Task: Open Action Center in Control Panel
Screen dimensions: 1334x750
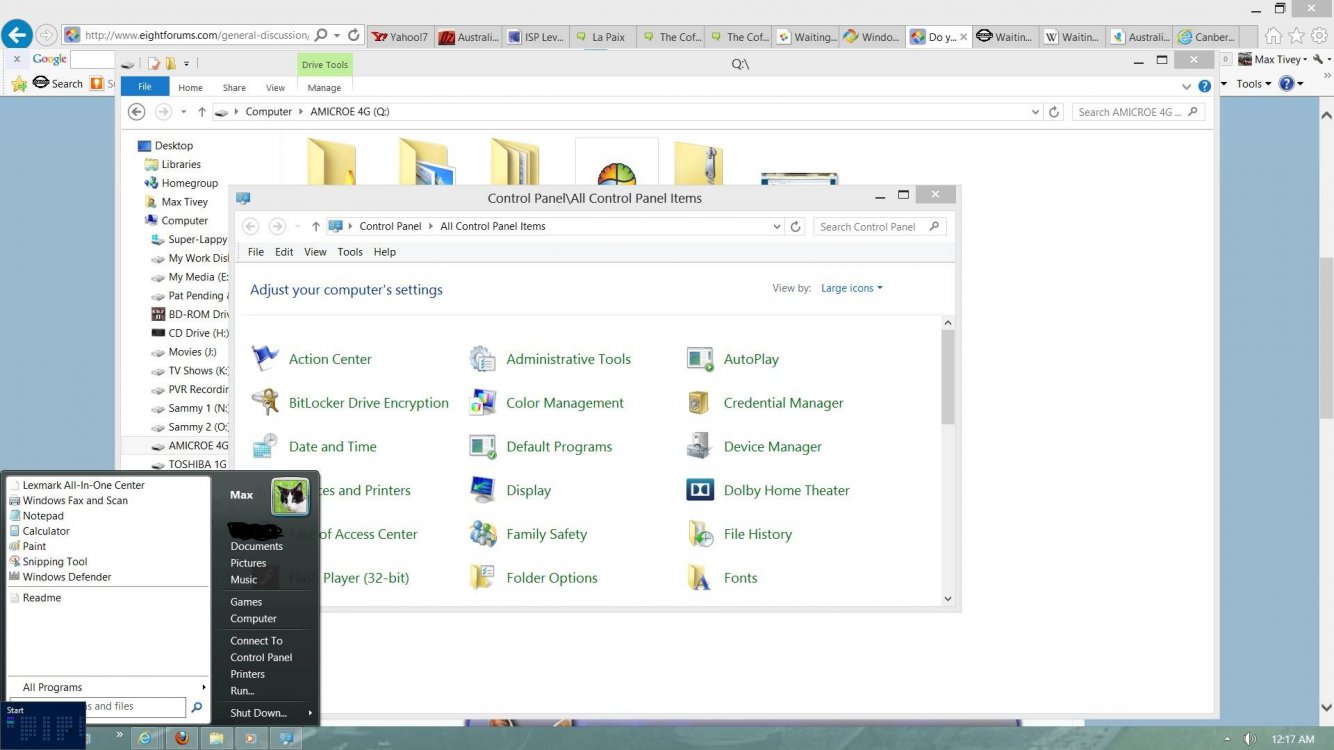Action: pos(265,359)
